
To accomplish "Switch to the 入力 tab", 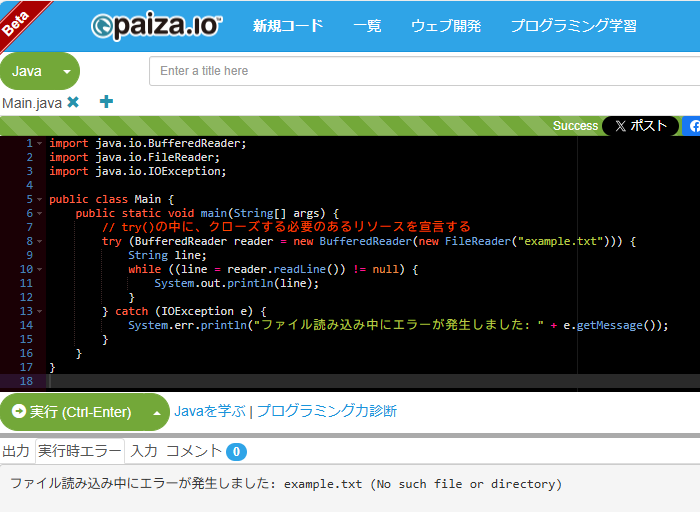I will click(x=144, y=451).
